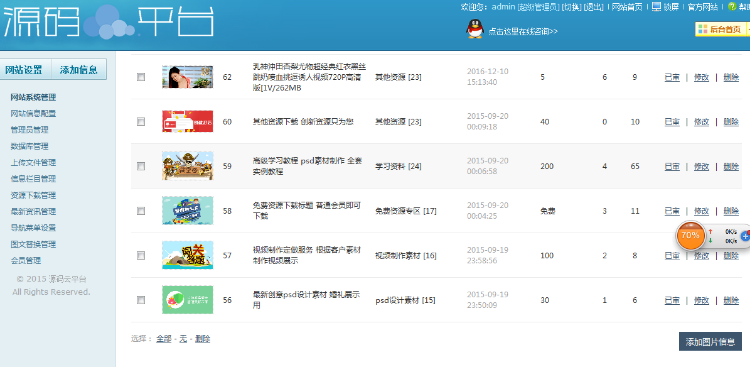Open 资源下载管理 in the sidebar
This screenshot has height=367, width=750.
33,195
